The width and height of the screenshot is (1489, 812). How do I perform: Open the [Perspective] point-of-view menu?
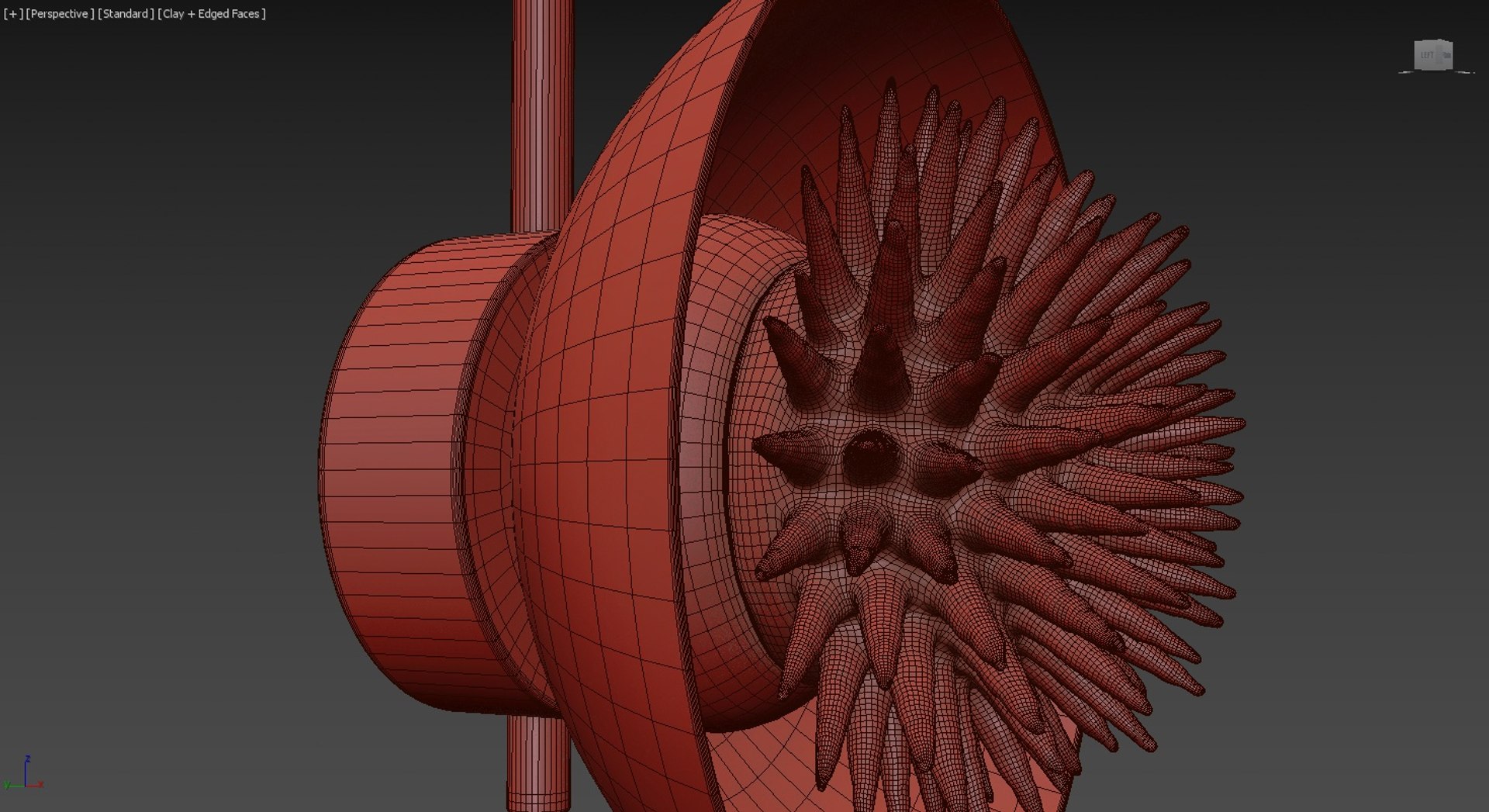60,14
